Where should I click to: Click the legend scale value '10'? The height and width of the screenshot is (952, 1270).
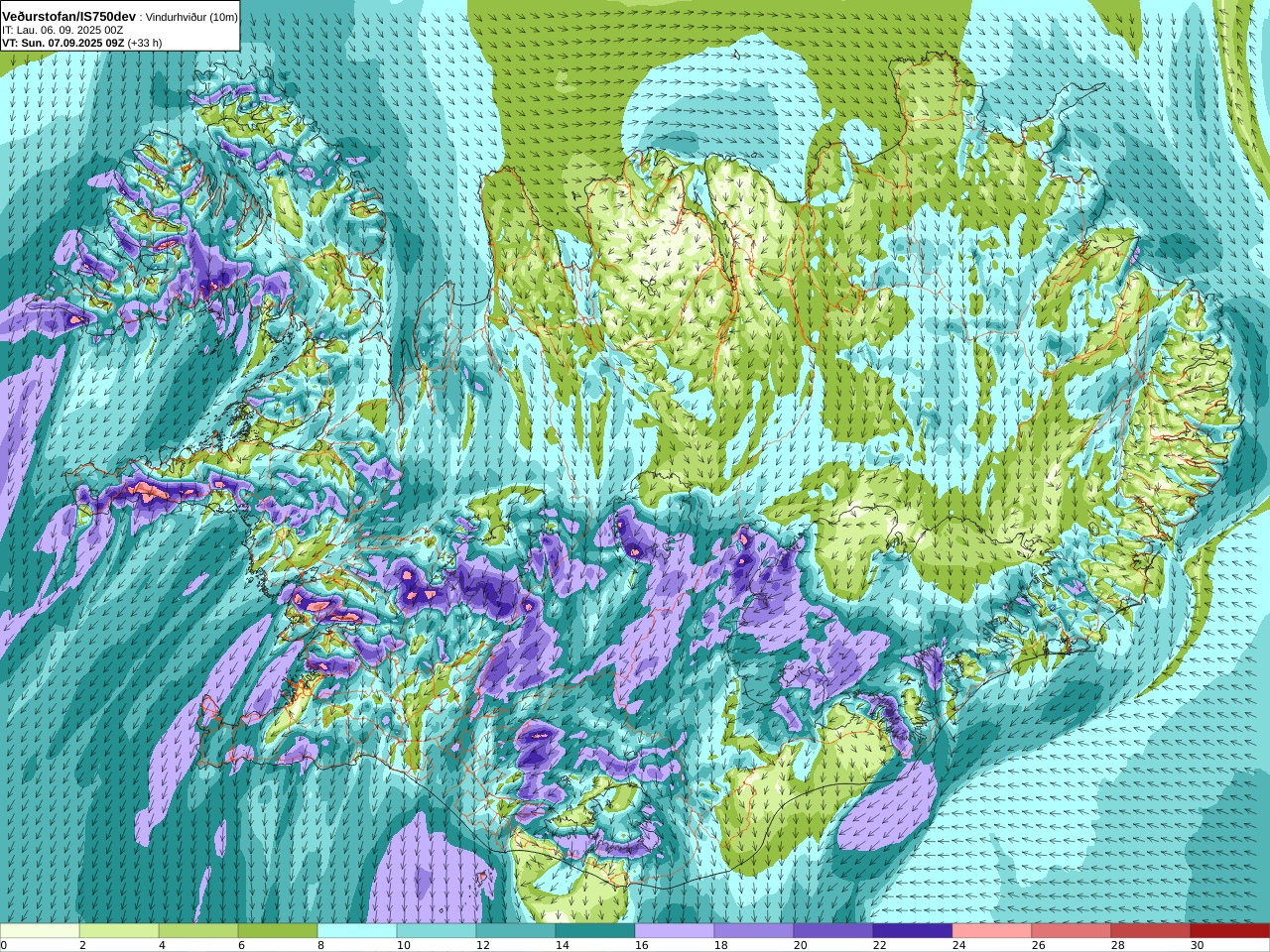404,945
